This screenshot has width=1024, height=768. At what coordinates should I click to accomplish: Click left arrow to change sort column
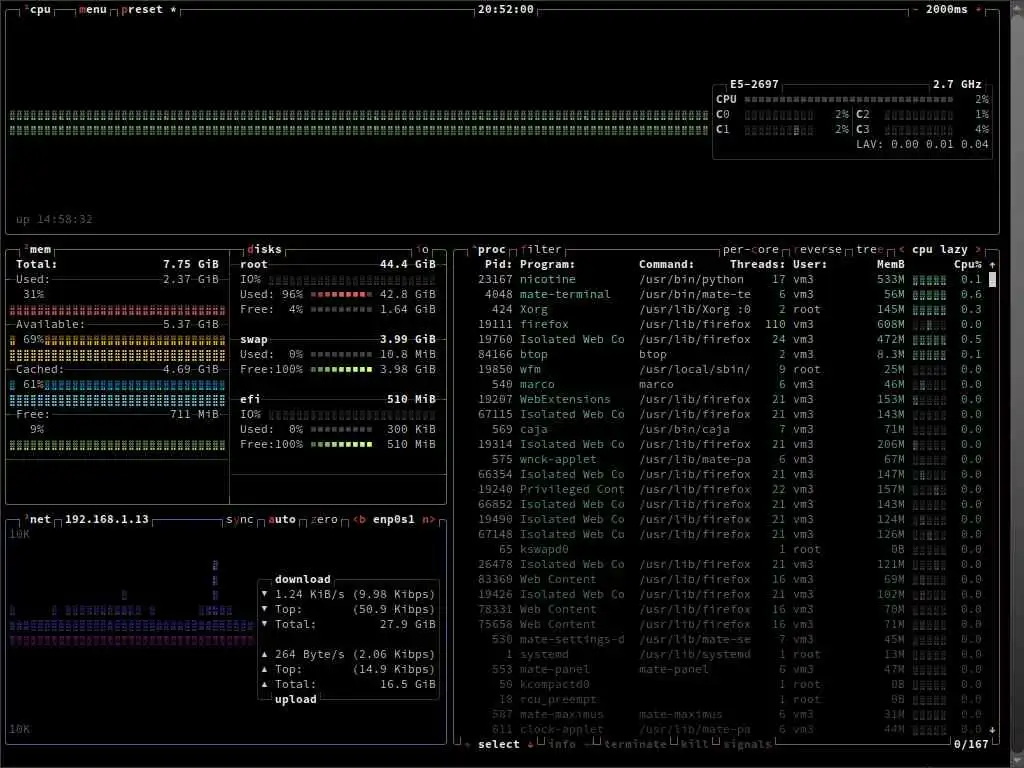coord(902,249)
